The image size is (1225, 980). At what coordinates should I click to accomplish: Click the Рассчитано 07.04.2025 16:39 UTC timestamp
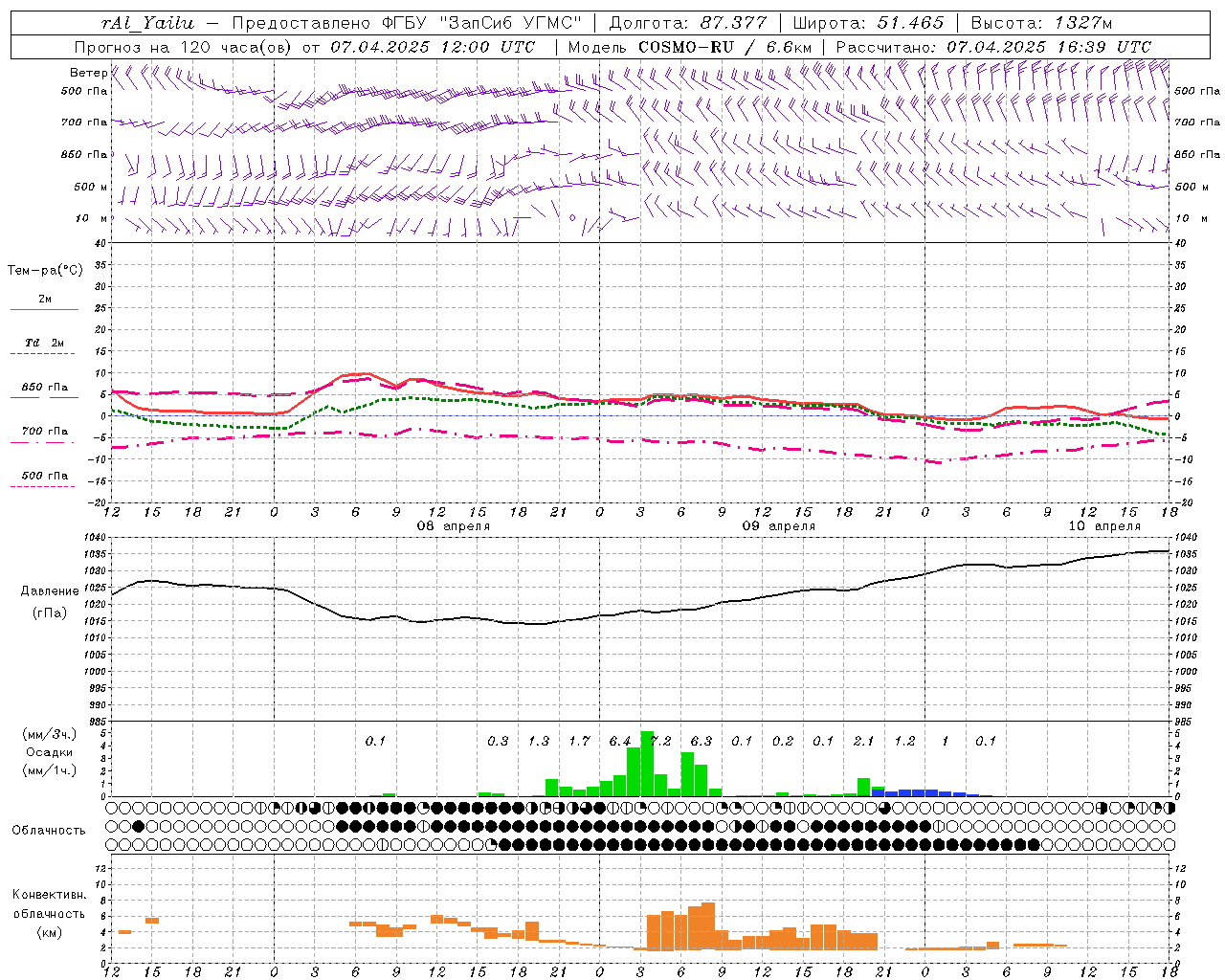click(x=993, y=47)
